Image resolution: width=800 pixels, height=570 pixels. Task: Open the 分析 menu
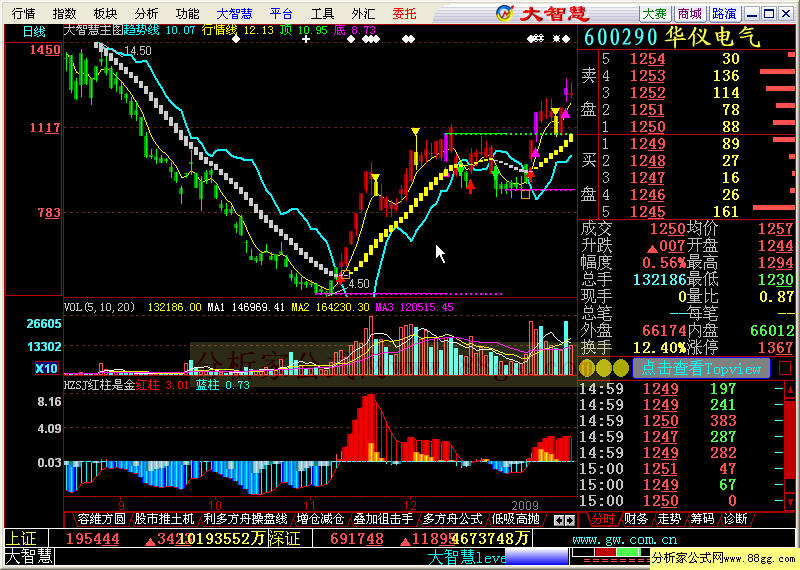146,13
